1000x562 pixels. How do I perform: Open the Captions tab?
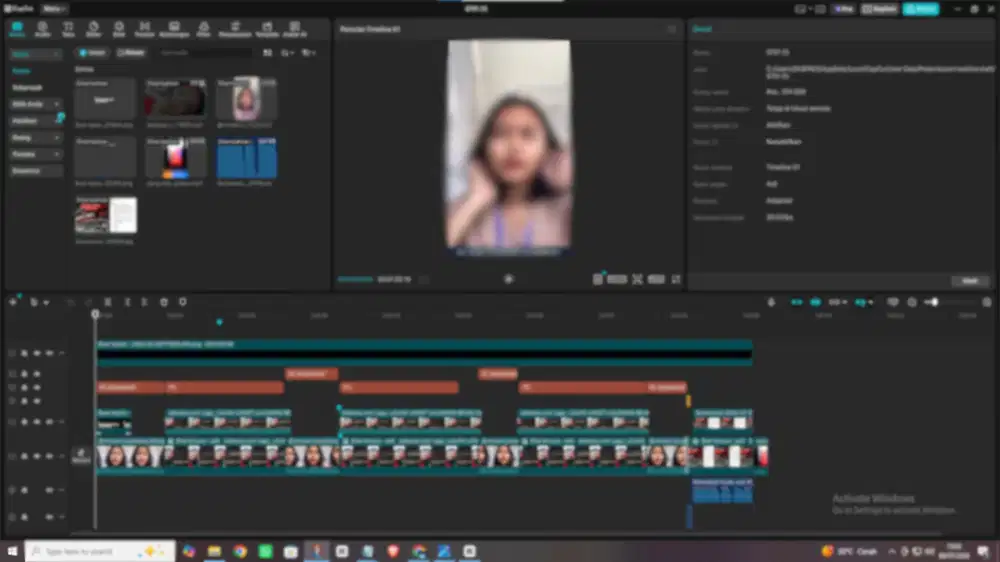[x=174, y=29]
